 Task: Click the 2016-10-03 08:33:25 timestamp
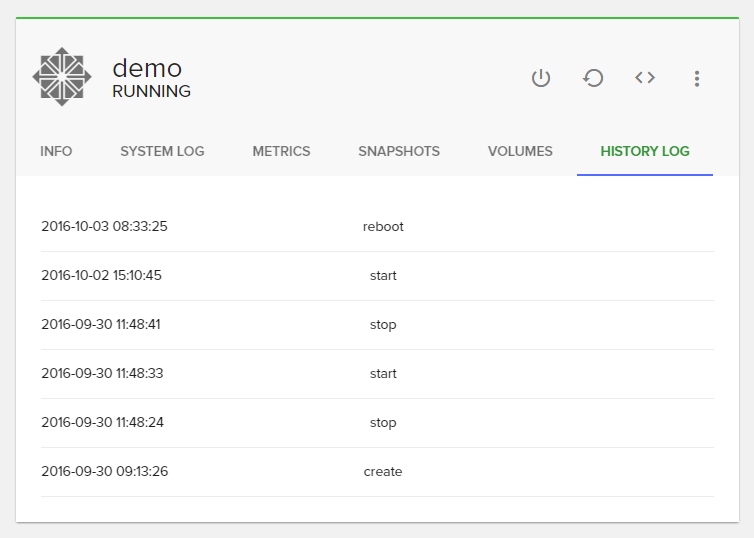[104, 226]
